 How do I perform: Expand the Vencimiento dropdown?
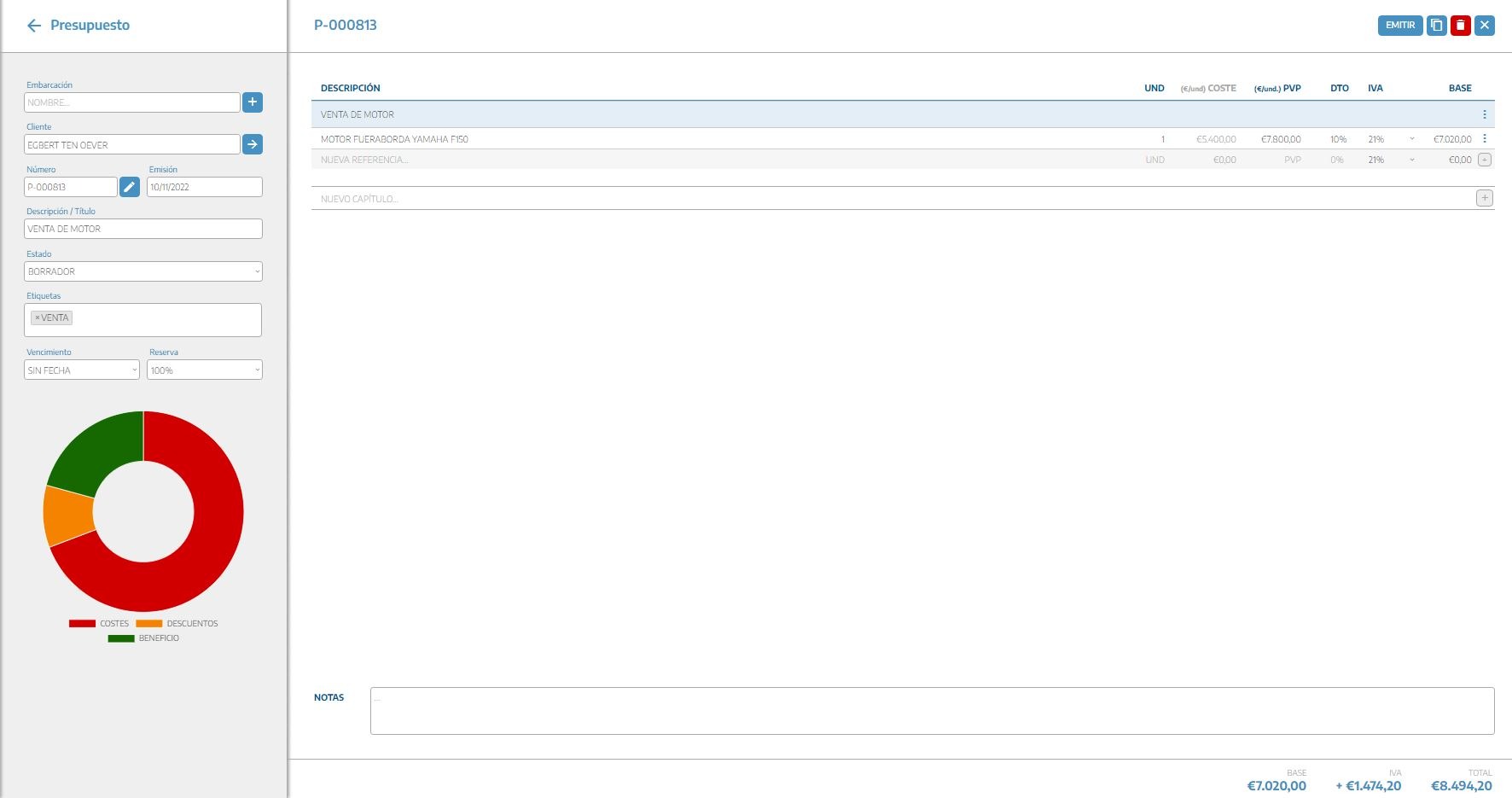(82, 370)
